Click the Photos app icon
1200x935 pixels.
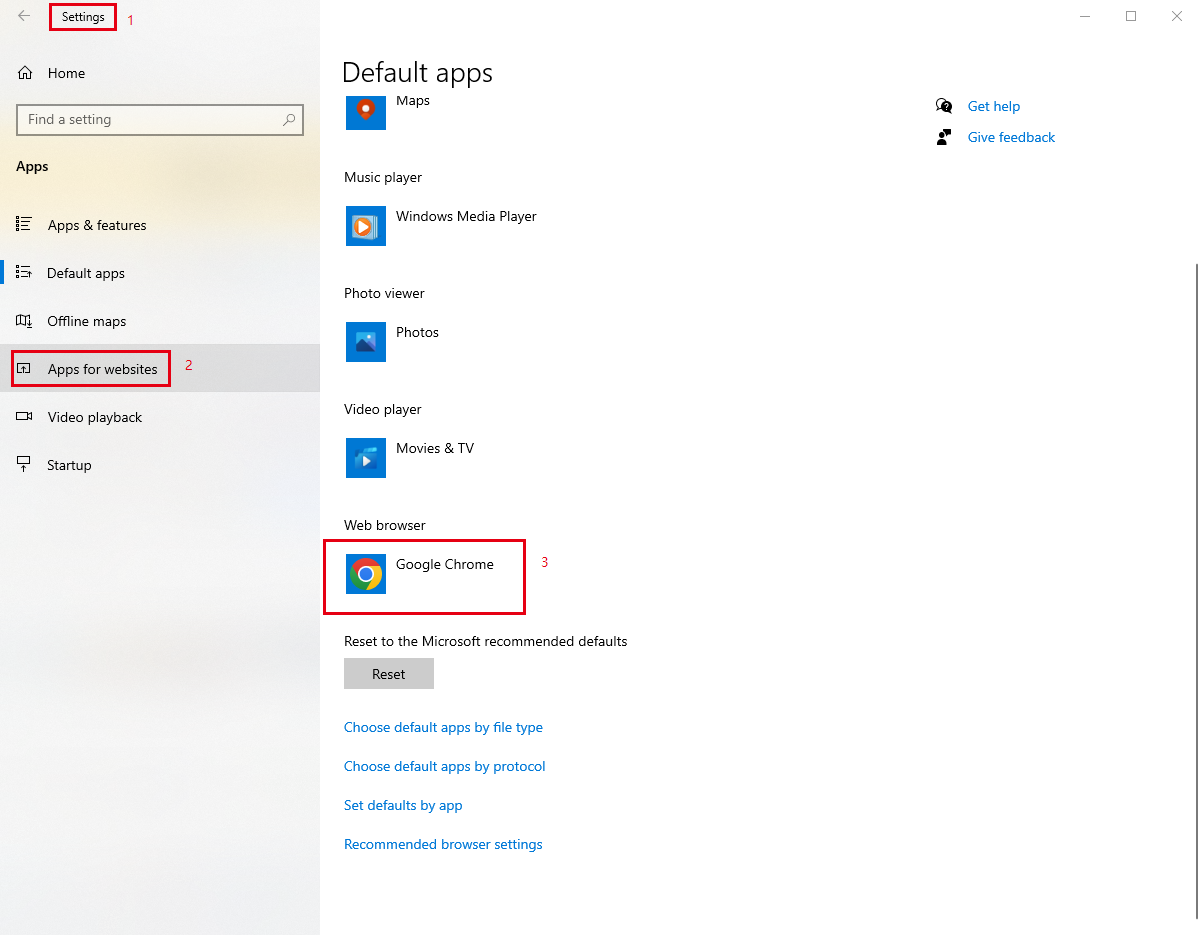366,342
